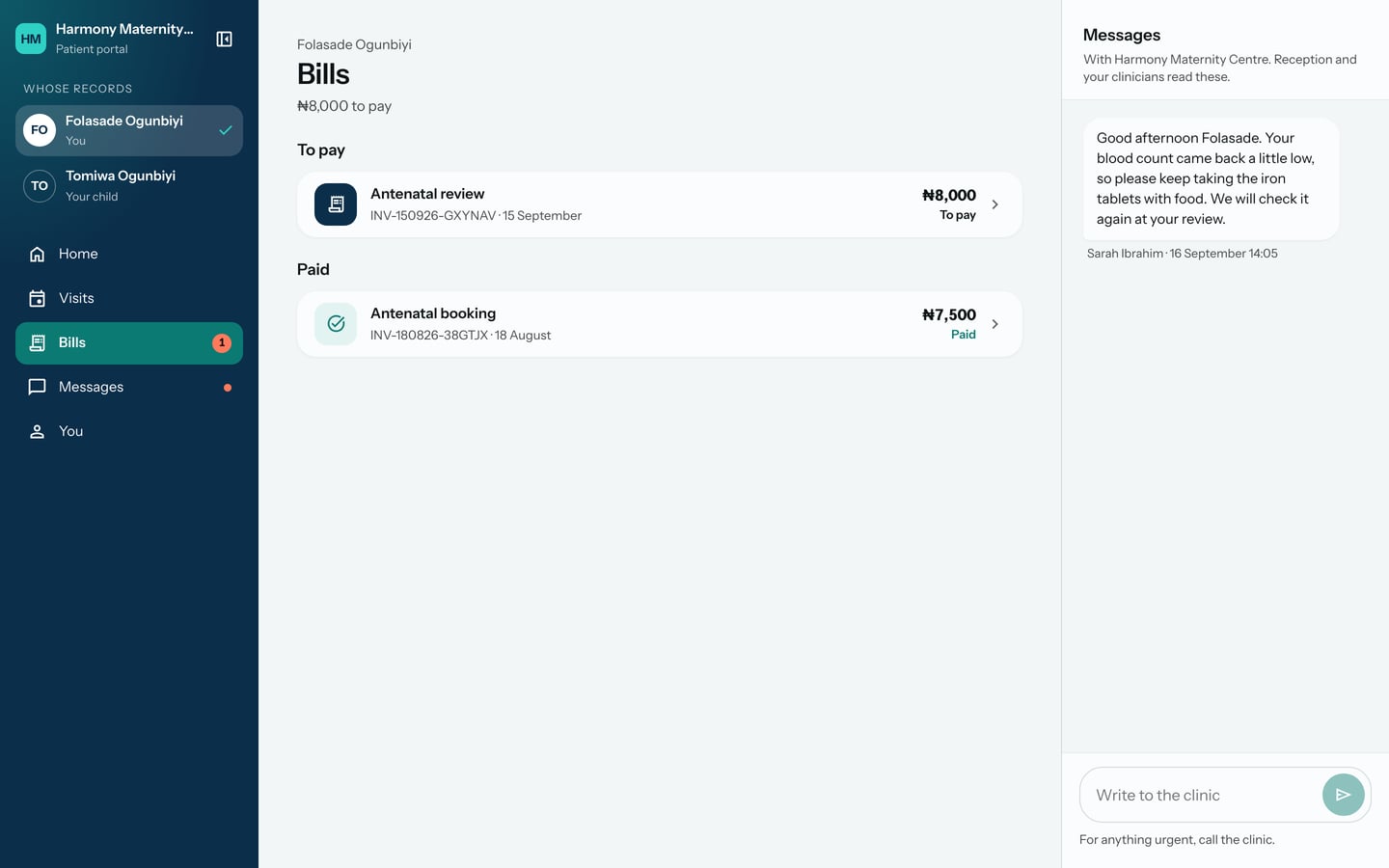The height and width of the screenshot is (868, 1389).
Task: Click the FO avatar for Folasade
Action: tap(40, 130)
